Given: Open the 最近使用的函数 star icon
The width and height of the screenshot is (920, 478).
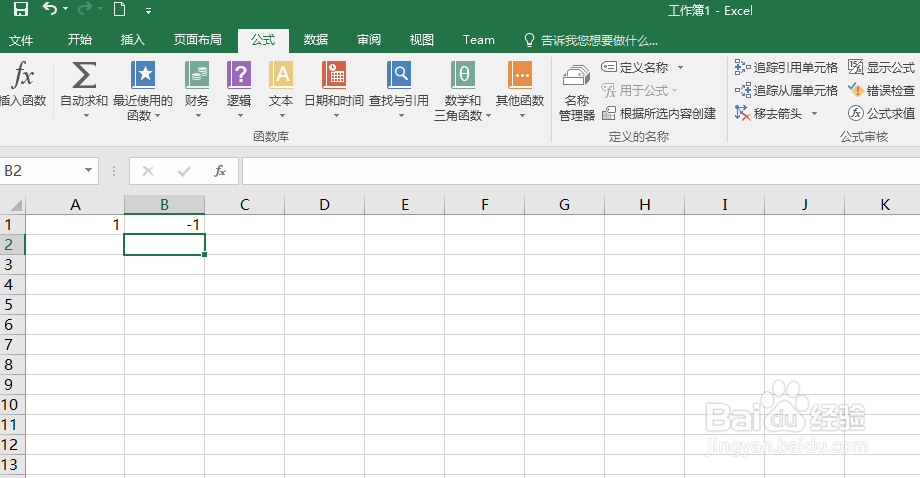Looking at the screenshot, I should [x=143, y=75].
